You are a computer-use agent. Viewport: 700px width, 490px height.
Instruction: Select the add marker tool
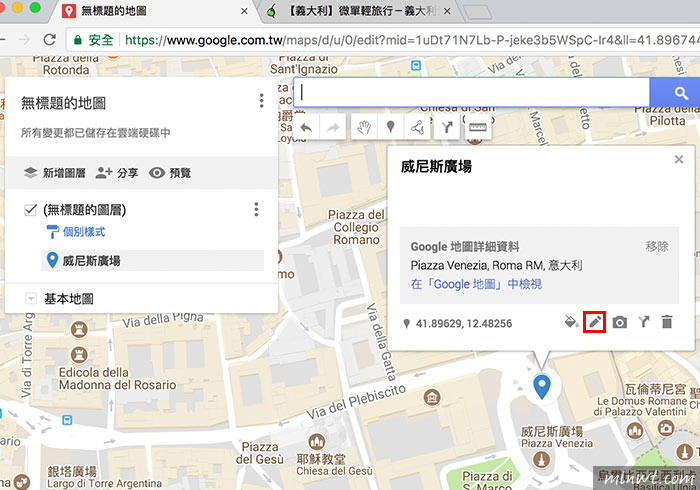(x=391, y=127)
